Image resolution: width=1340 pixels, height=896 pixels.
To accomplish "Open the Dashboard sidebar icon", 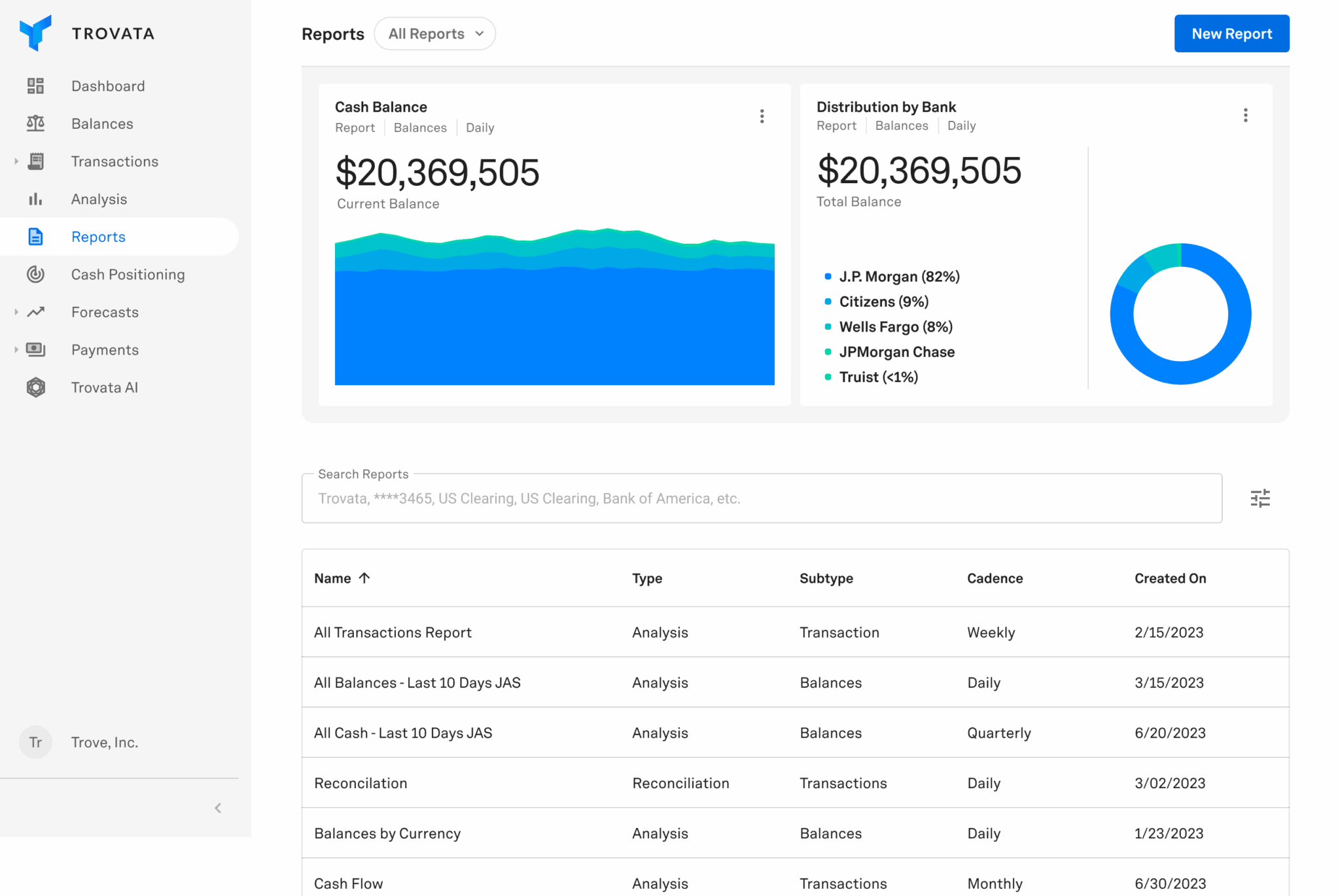I will pos(35,85).
